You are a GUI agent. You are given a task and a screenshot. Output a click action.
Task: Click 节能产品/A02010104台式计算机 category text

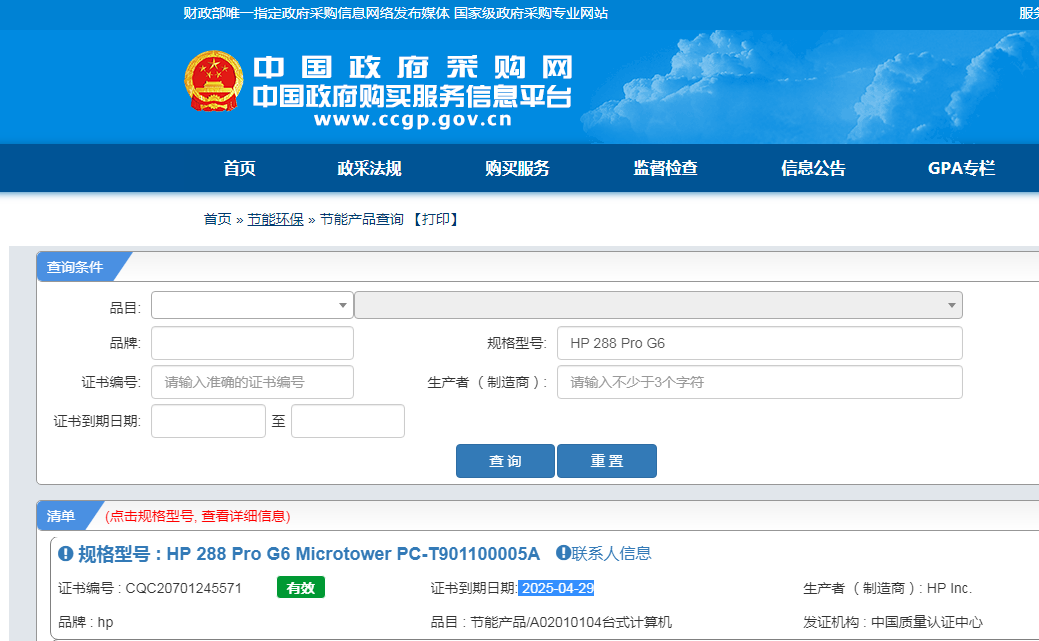(x=571, y=622)
